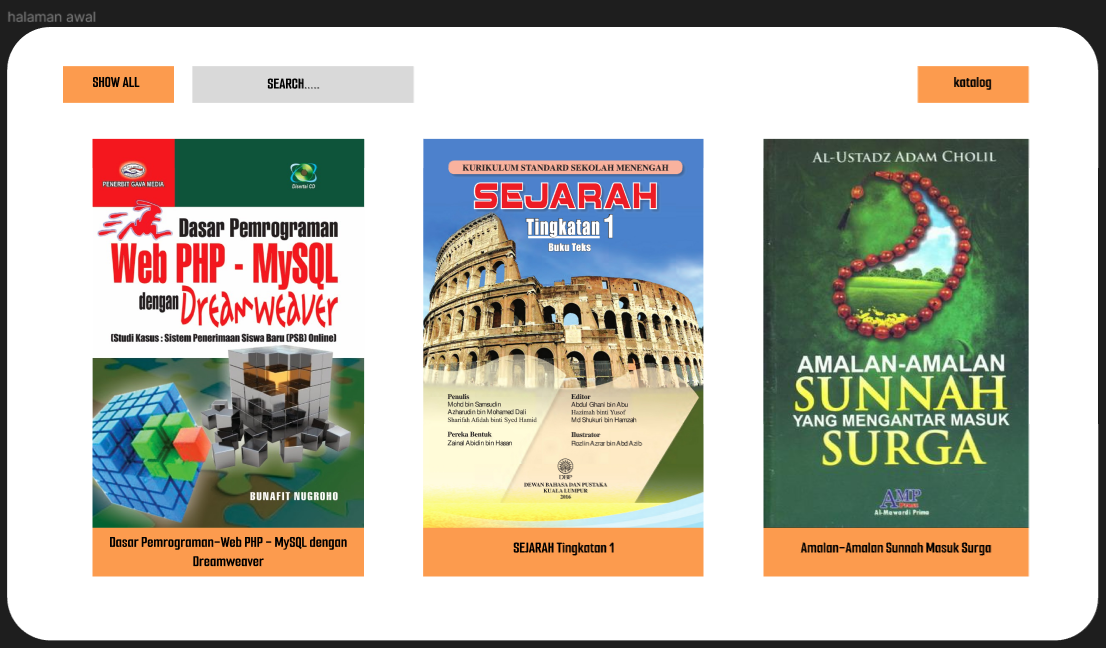
Task: Open the Amalan-Amalan Sunnah Surga book cover
Action: 896,333
